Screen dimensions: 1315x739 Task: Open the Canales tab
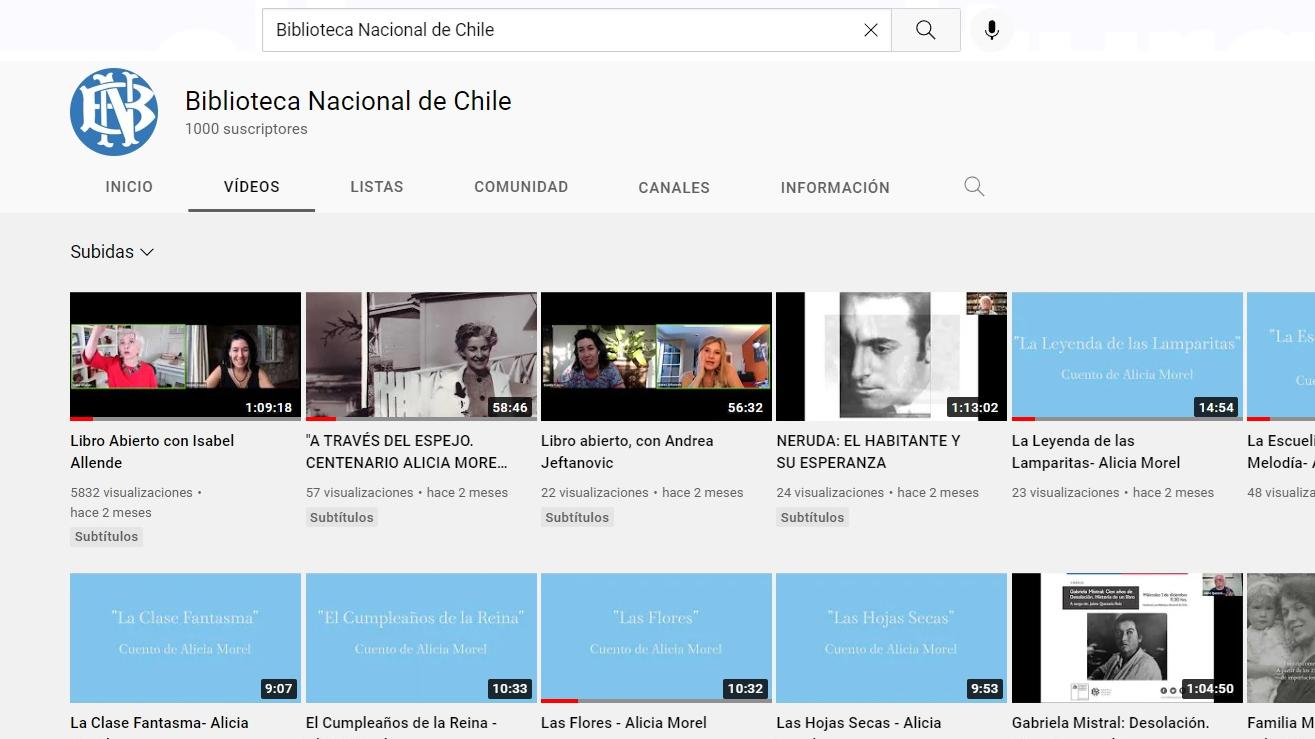[x=674, y=187]
